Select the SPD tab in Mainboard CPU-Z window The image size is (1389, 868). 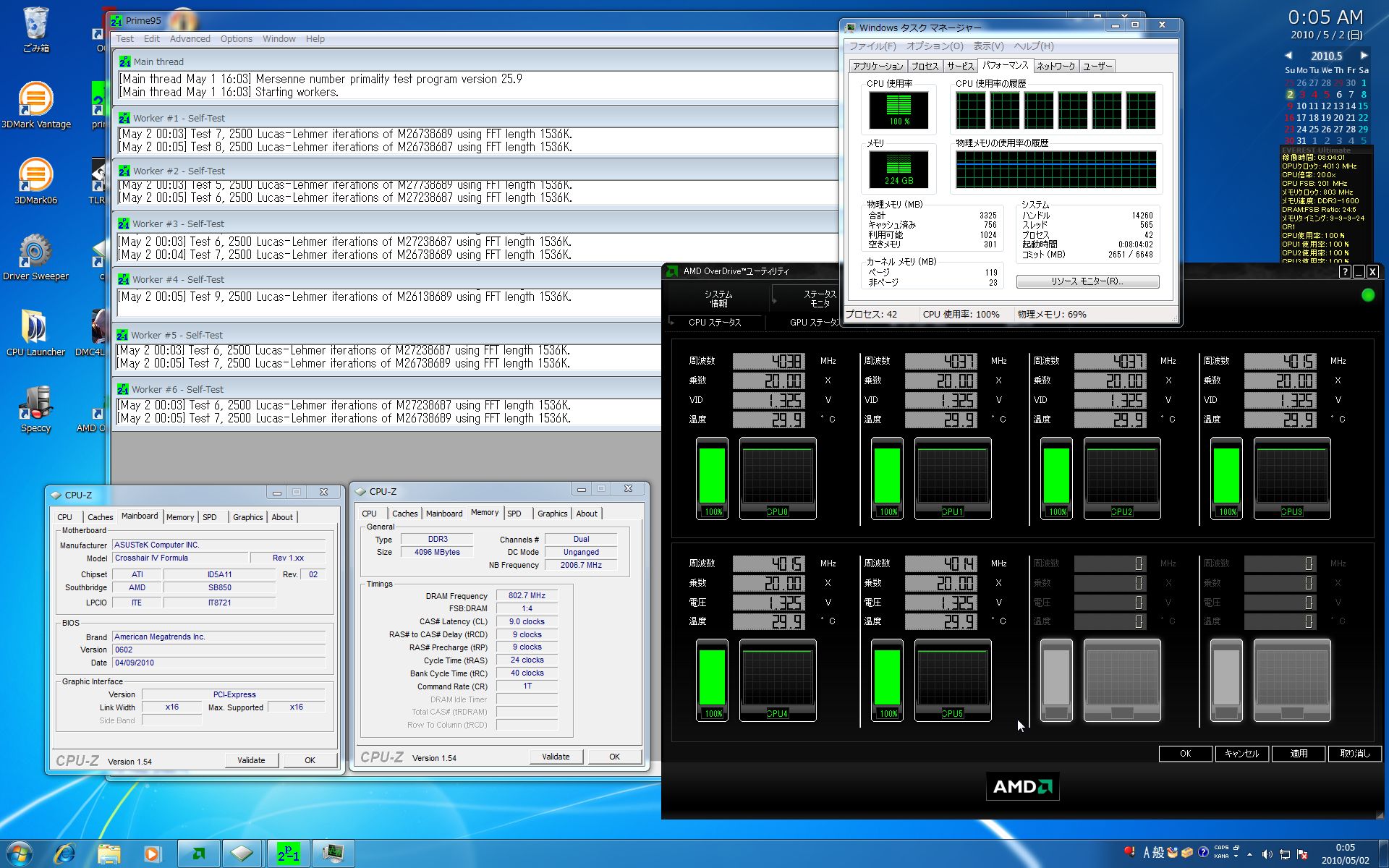tap(209, 517)
